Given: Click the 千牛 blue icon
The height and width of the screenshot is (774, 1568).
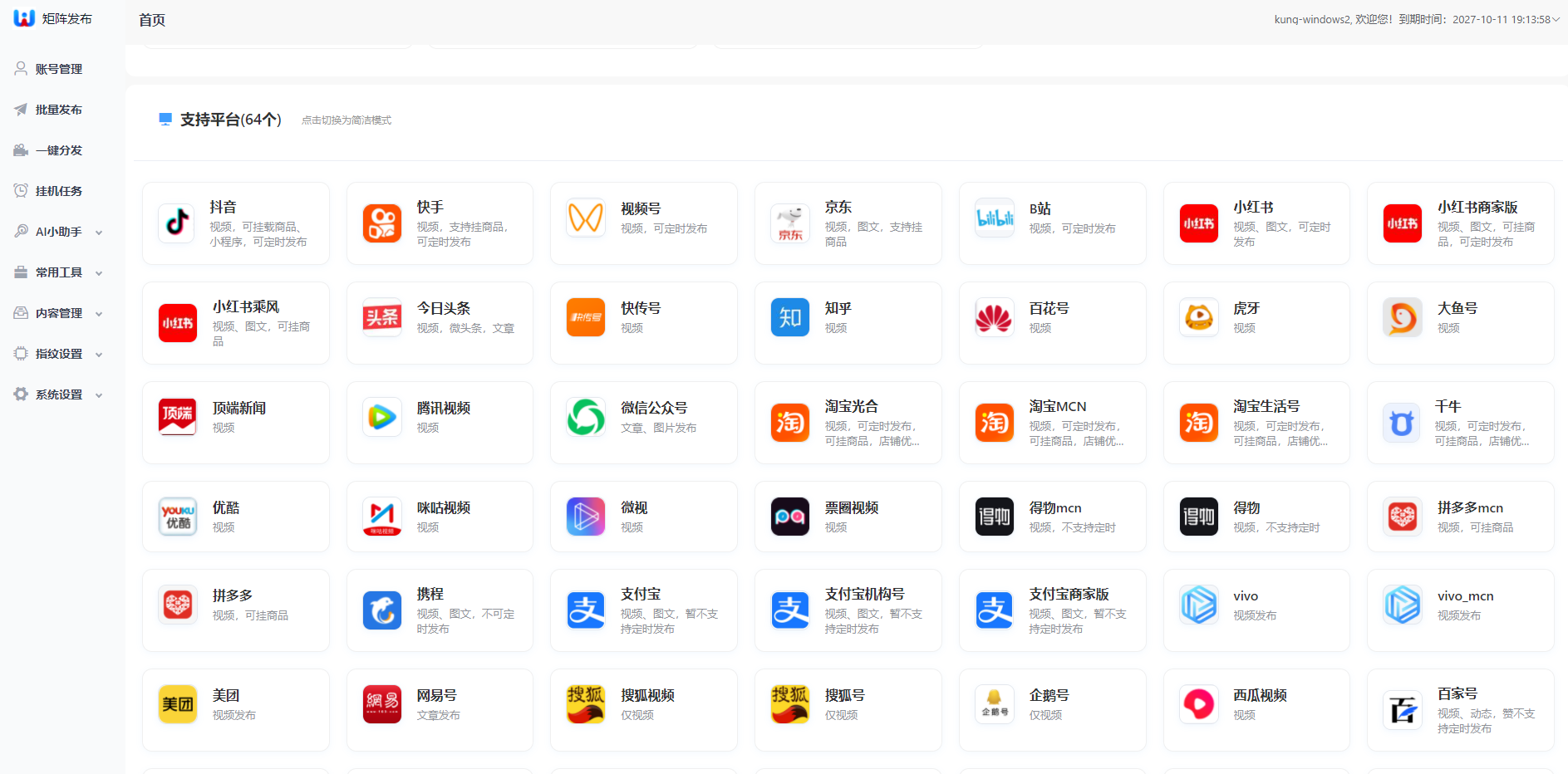Looking at the screenshot, I should (x=1402, y=423).
